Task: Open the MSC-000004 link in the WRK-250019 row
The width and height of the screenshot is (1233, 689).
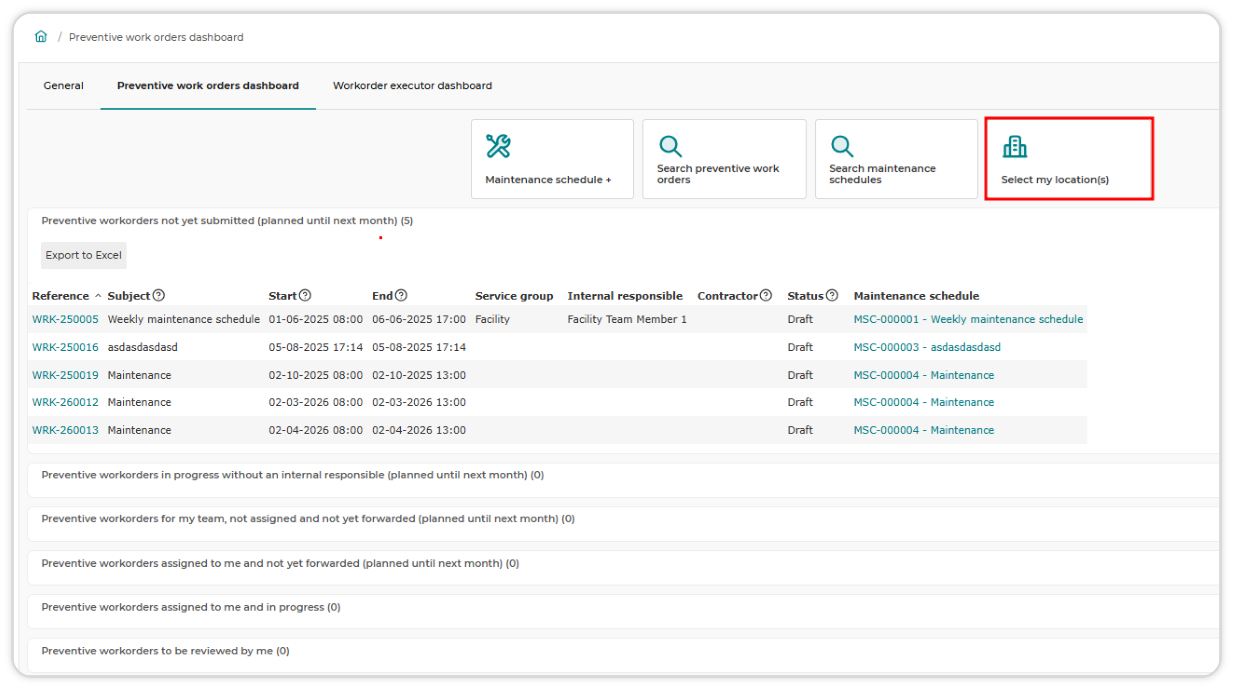Action: pyautogui.click(x=924, y=375)
